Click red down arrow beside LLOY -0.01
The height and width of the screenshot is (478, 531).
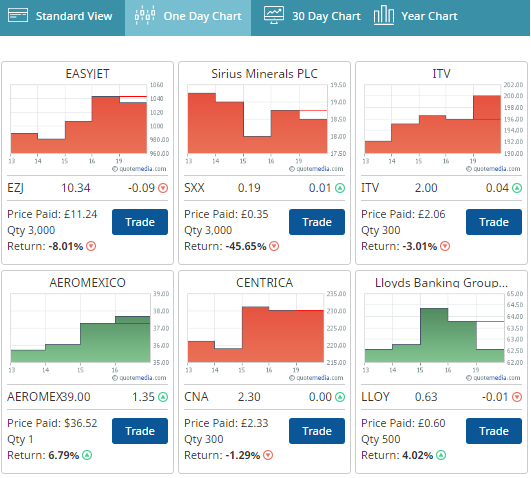[517, 397]
